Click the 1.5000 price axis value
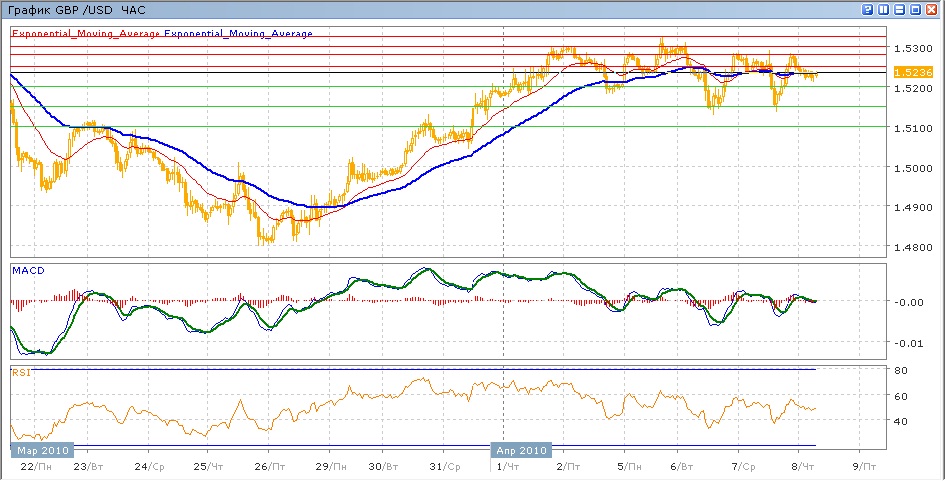 click(913, 168)
